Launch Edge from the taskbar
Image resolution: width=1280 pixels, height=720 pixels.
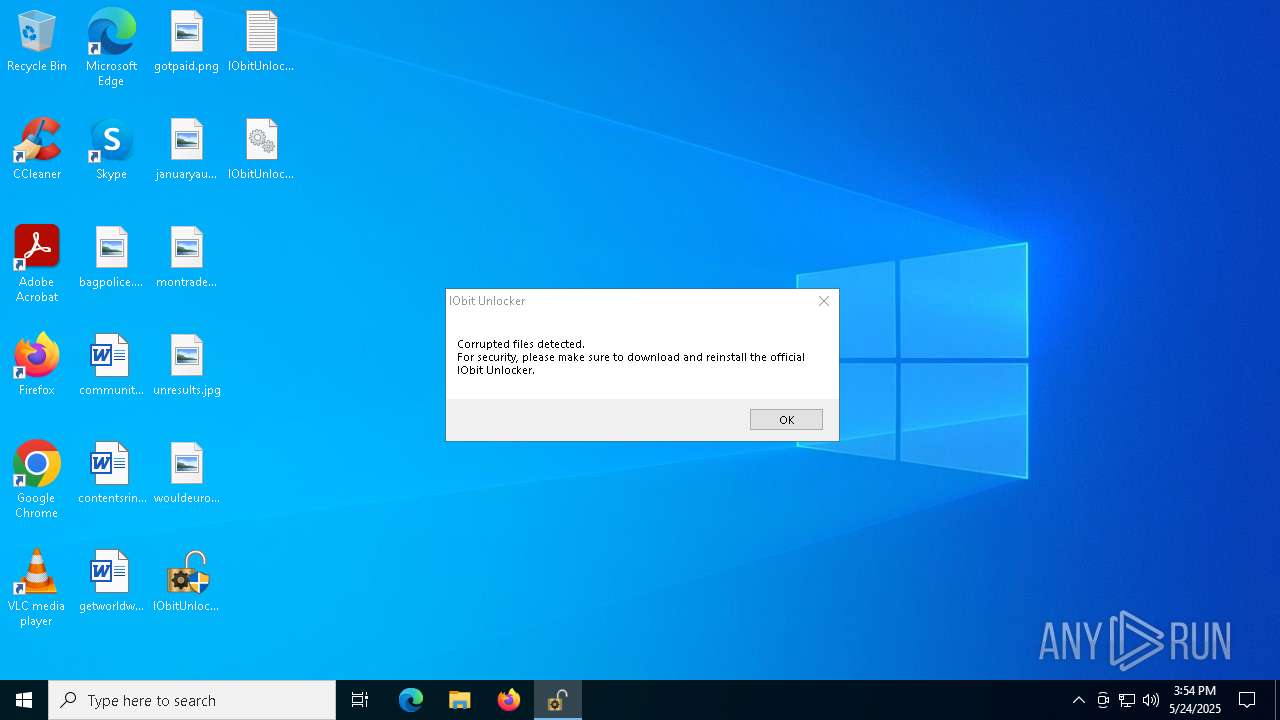411,700
